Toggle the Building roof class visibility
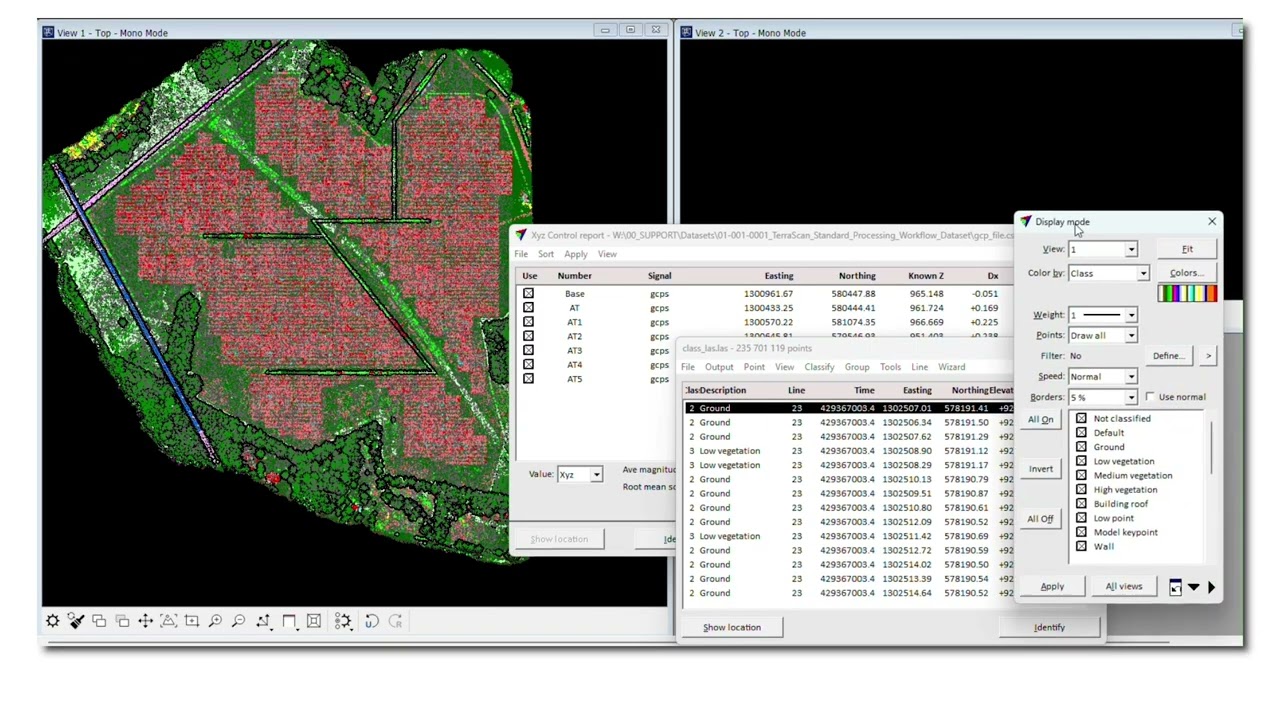 pos(1081,504)
